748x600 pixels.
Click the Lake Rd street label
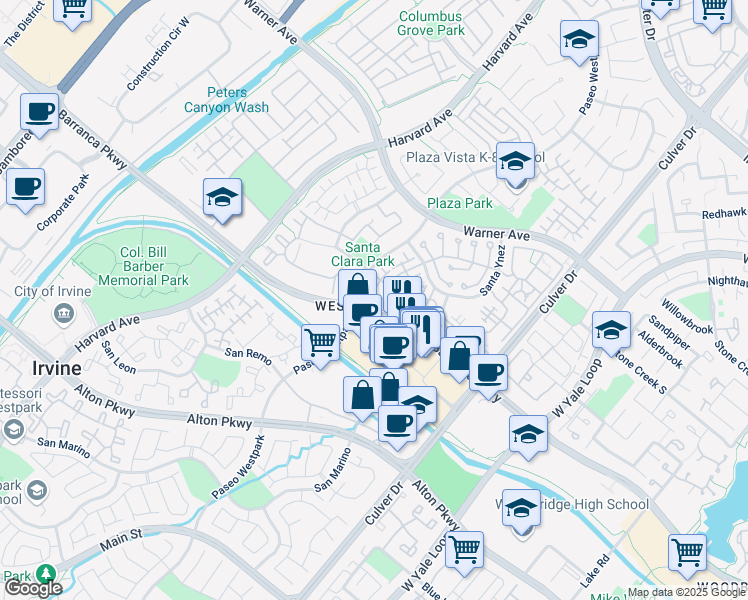(595, 571)
